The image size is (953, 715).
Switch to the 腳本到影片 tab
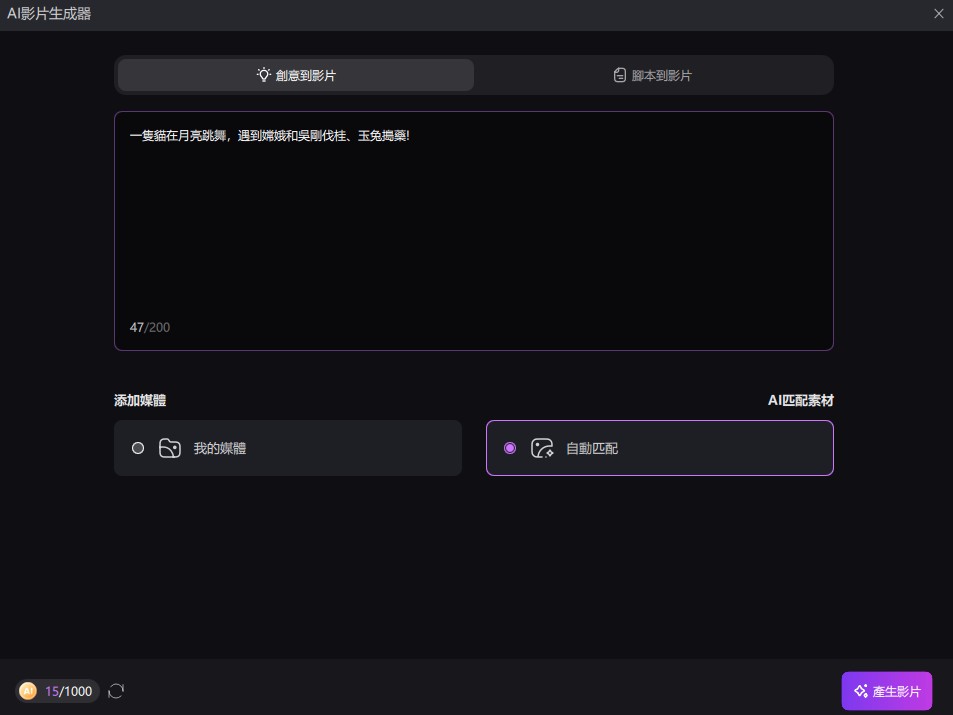click(x=653, y=75)
